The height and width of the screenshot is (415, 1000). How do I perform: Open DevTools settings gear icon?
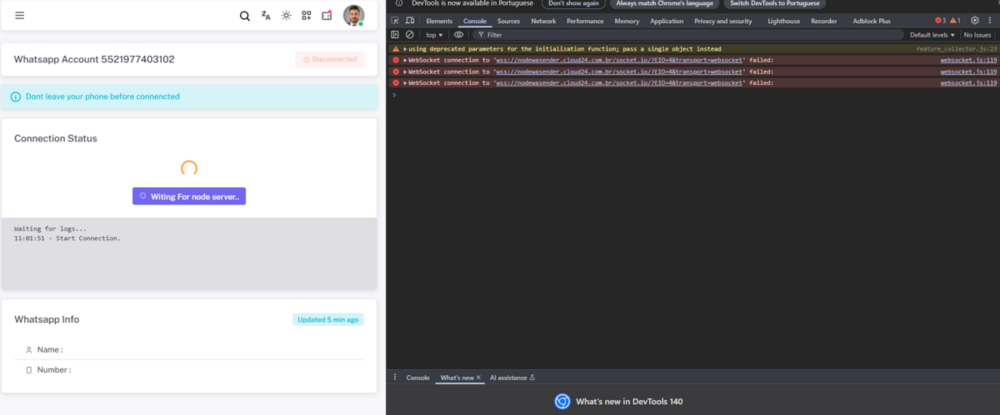[974, 20]
